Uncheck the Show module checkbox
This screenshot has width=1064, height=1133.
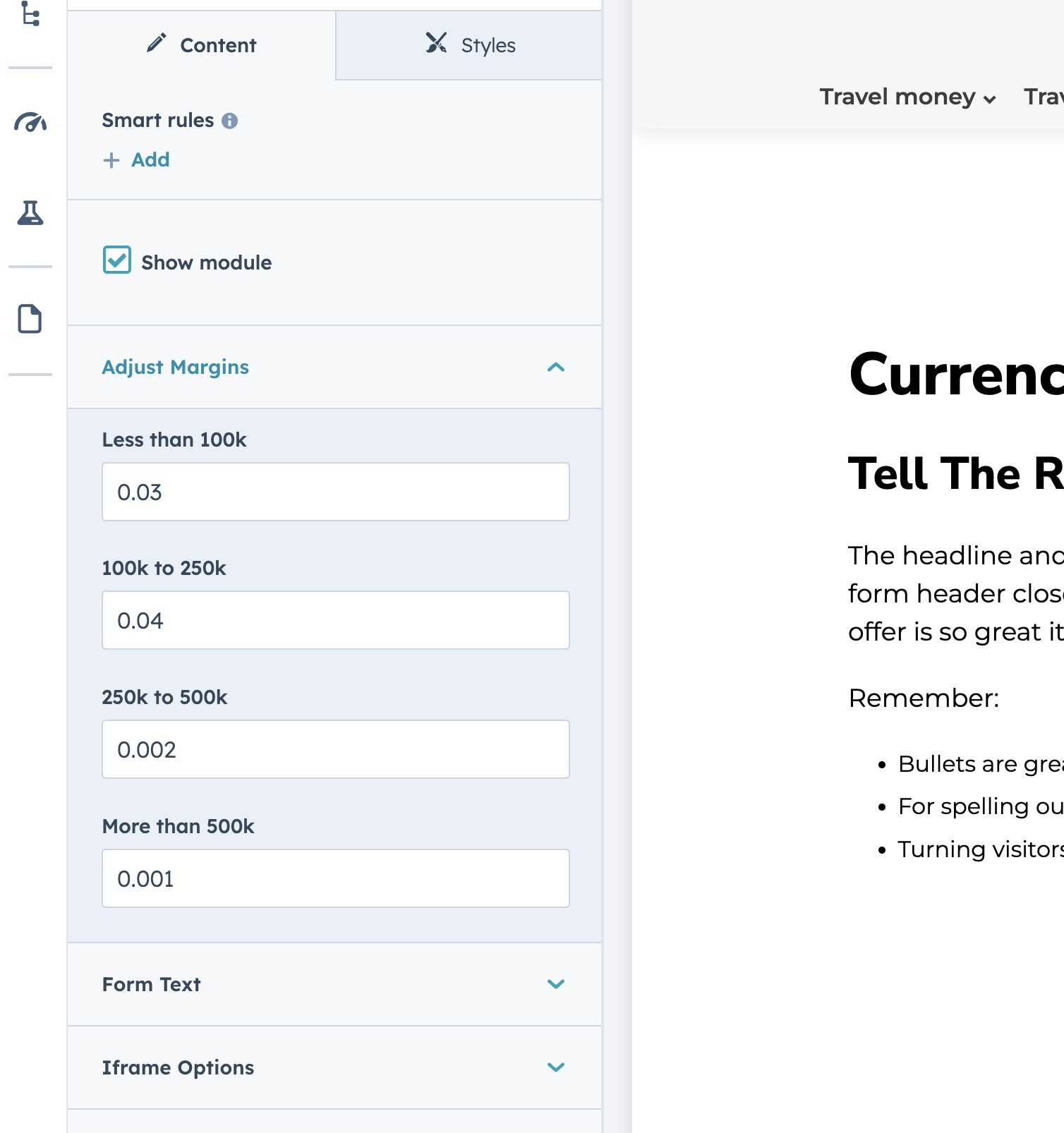pyautogui.click(x=116, y=260)
